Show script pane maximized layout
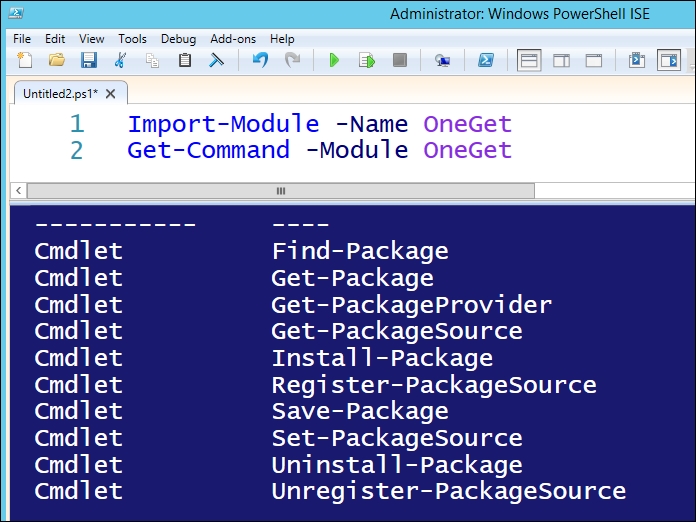The width and height of the screenshot is (696, 522). [x=593, y=60]
